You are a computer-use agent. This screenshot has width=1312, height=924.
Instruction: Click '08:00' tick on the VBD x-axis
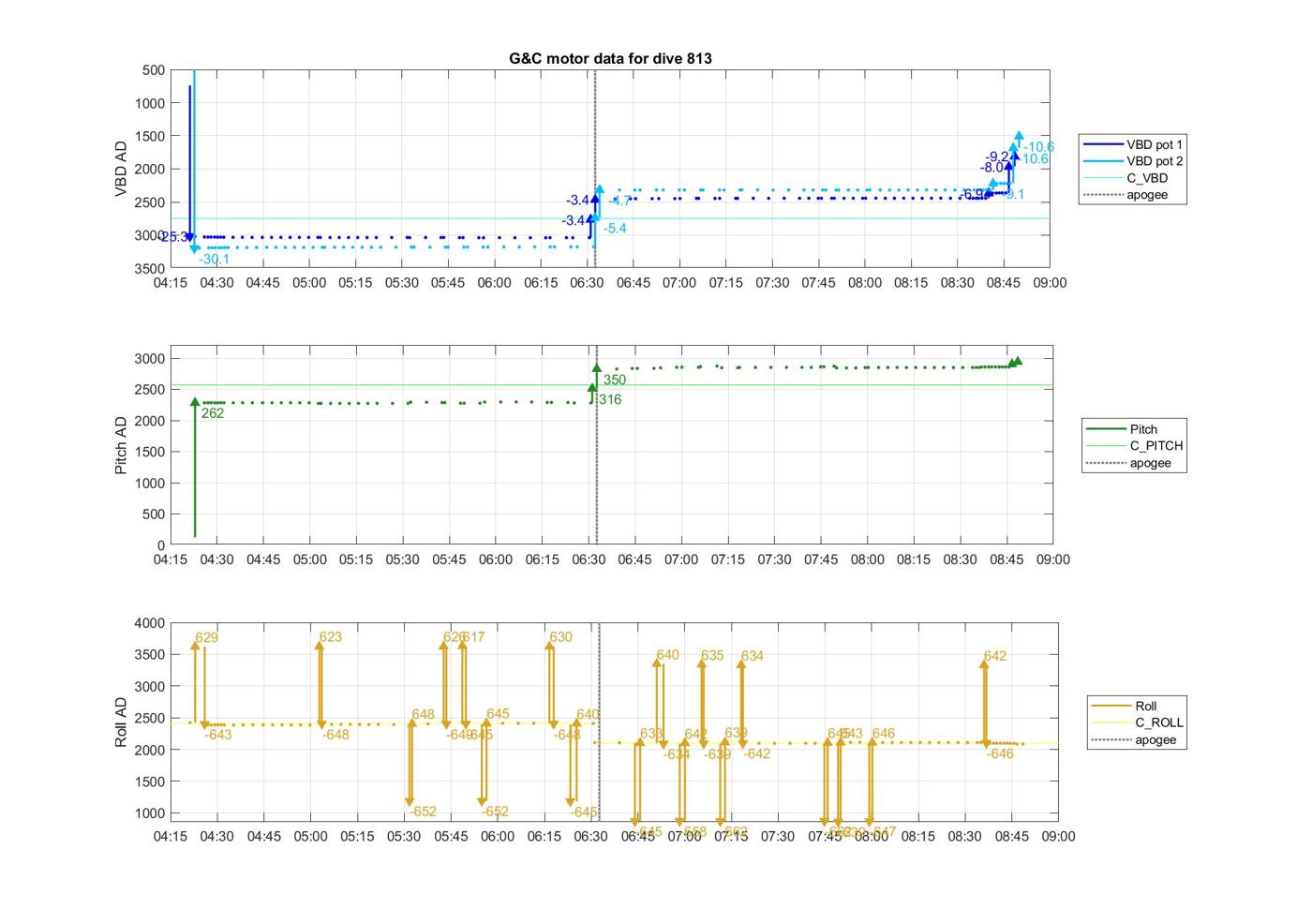[865, 283]
